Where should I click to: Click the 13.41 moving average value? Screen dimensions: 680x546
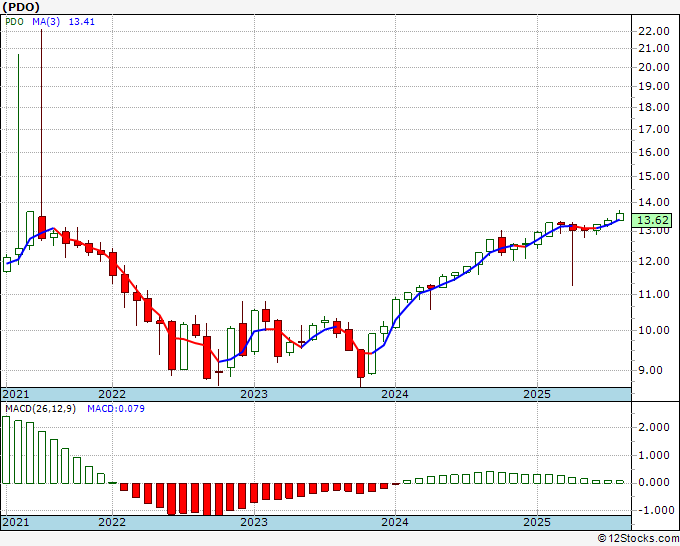[82, 22]
